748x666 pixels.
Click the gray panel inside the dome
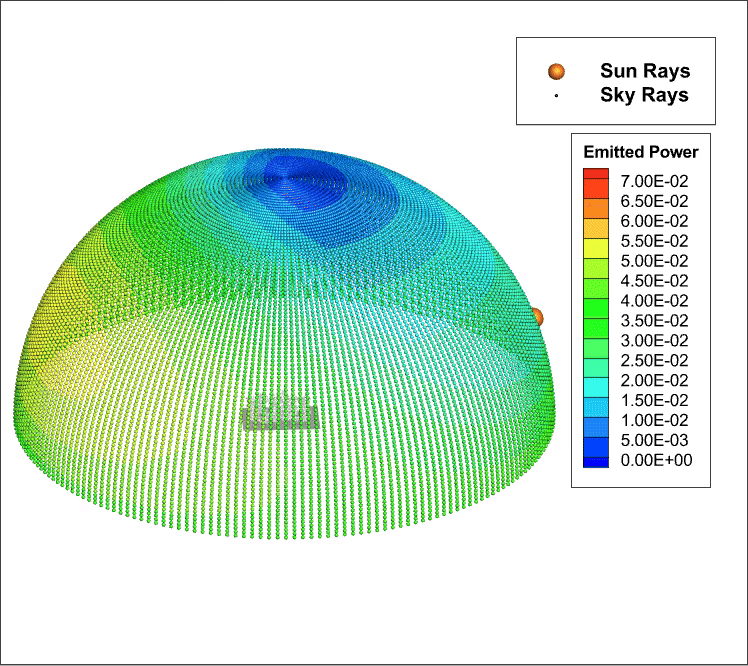pyautogui.click(x=280, y=413)
